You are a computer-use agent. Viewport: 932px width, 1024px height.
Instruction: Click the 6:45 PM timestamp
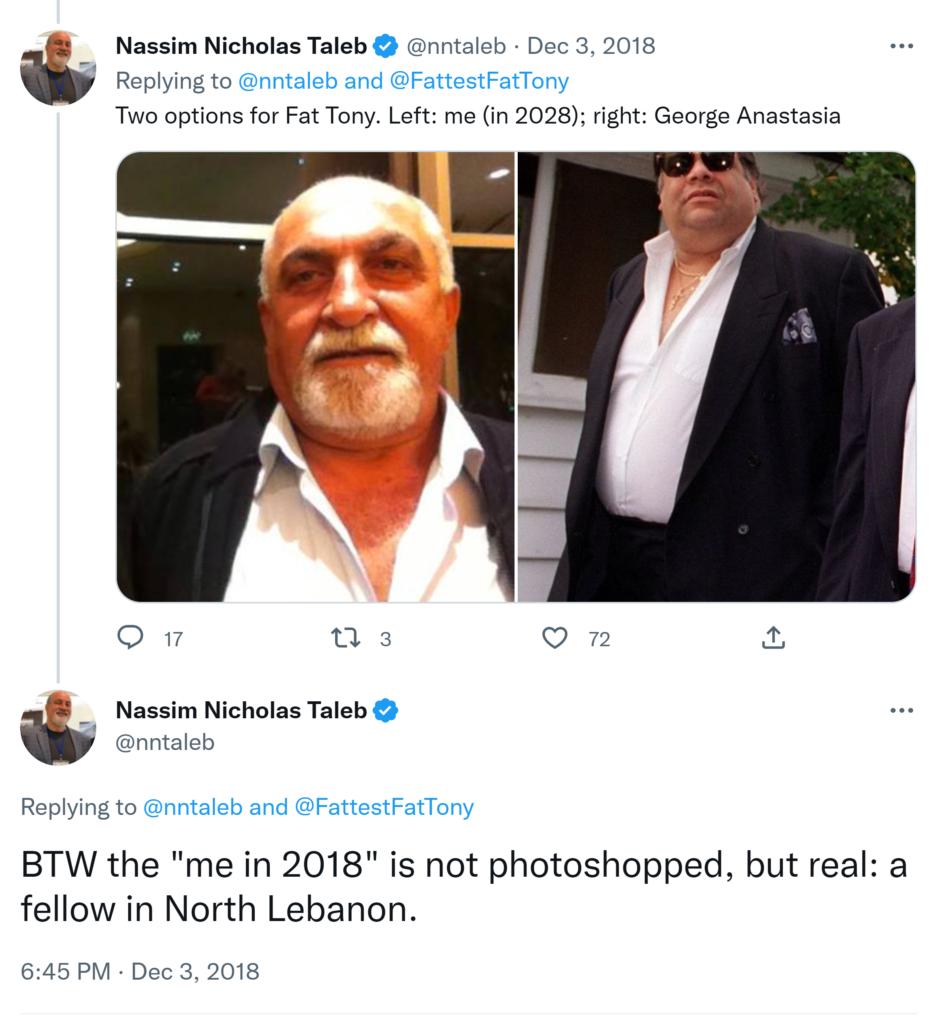pyautogui.click(x=66, y=971)
